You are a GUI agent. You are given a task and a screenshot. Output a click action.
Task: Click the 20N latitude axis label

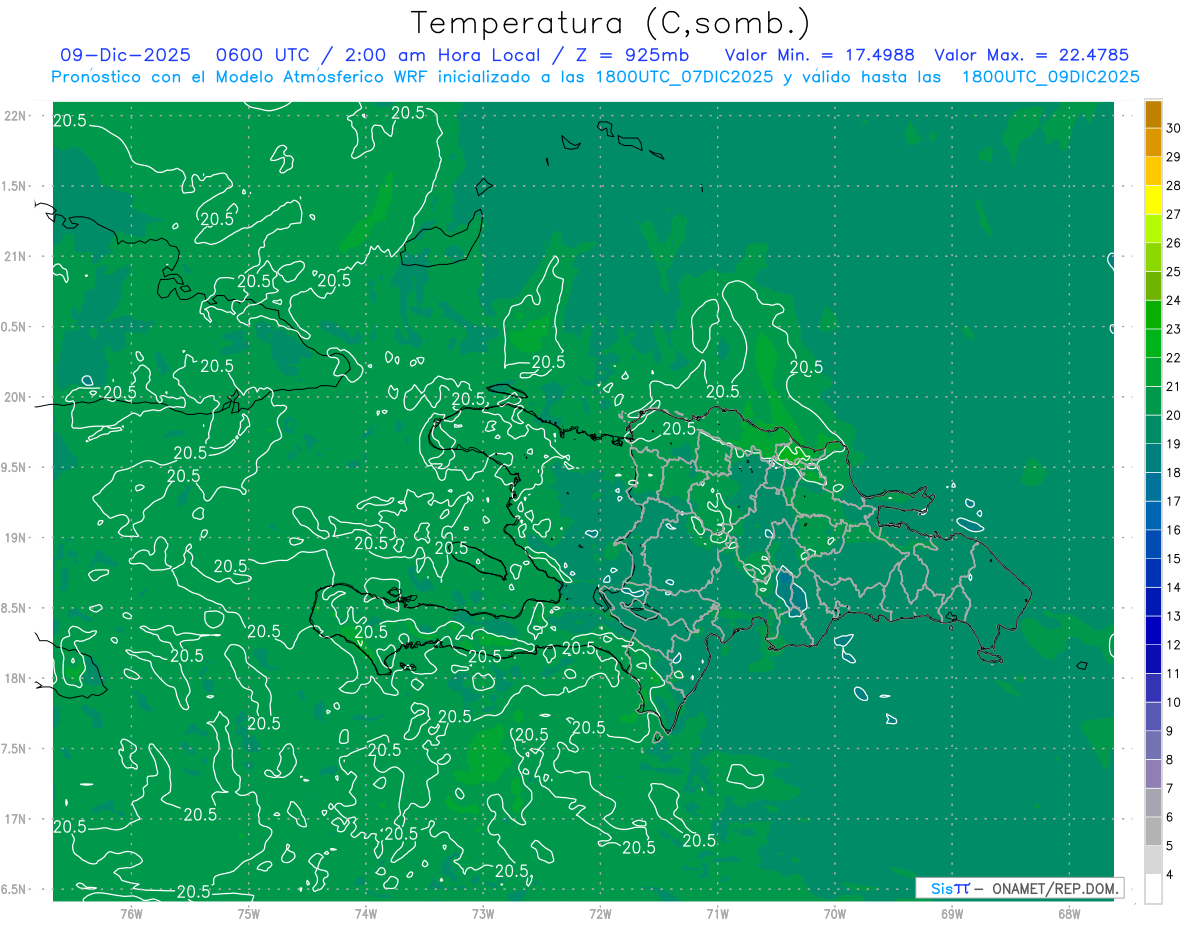point(16,397)
